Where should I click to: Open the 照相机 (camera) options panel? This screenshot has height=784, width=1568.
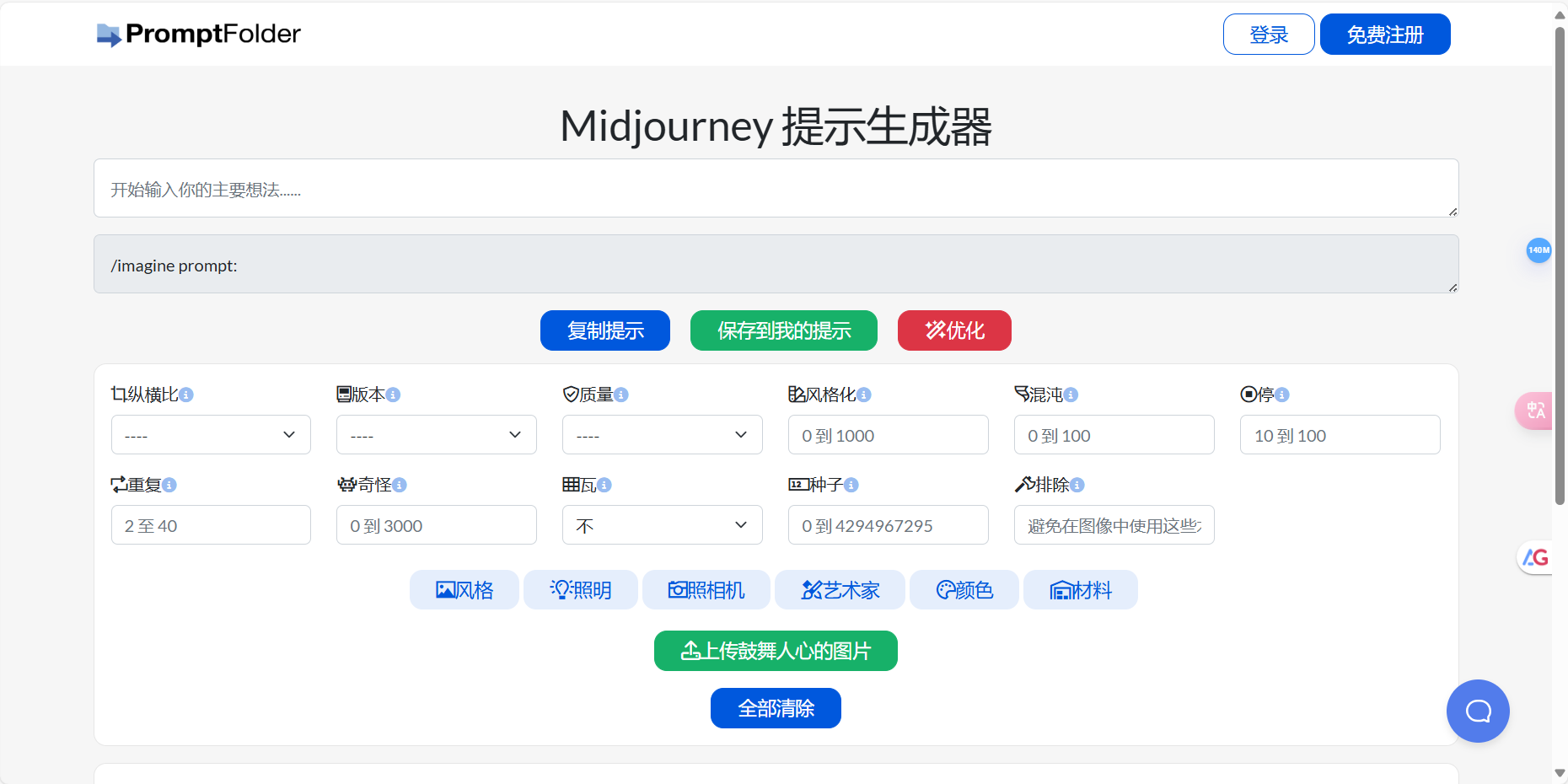(706, 589)
